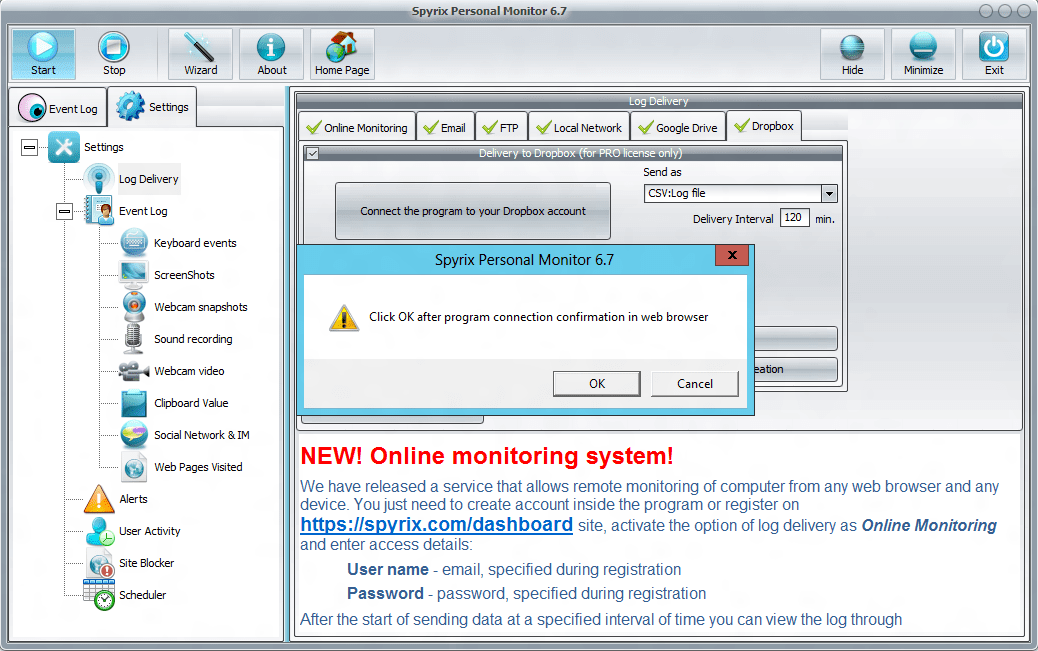
Task: Click Cancel in the dialog
Action: tap(694, 383)
